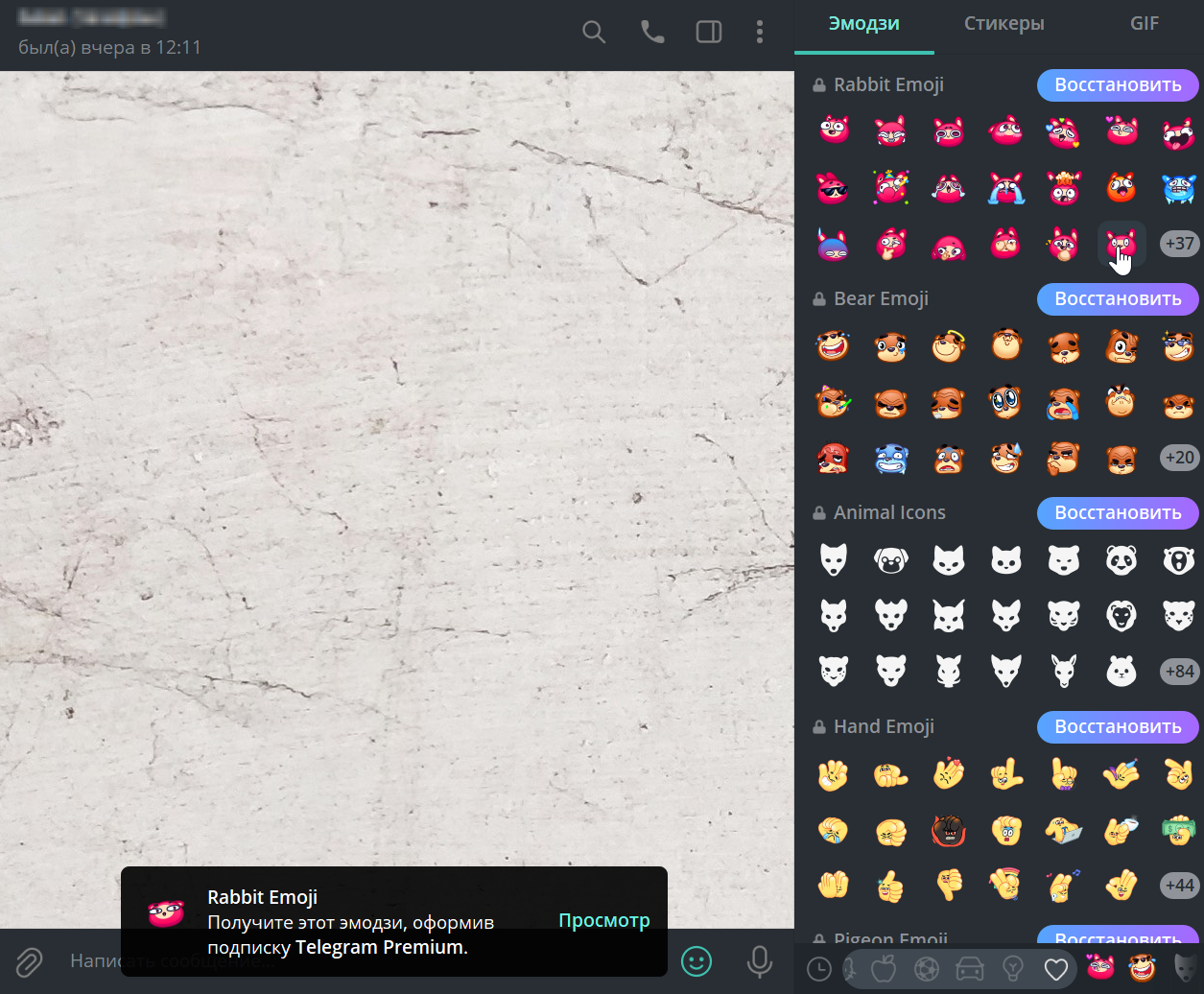Expand the +37 more Rabbit emoji
This screenshot has width=1204, height=994.
(1179, 244)
